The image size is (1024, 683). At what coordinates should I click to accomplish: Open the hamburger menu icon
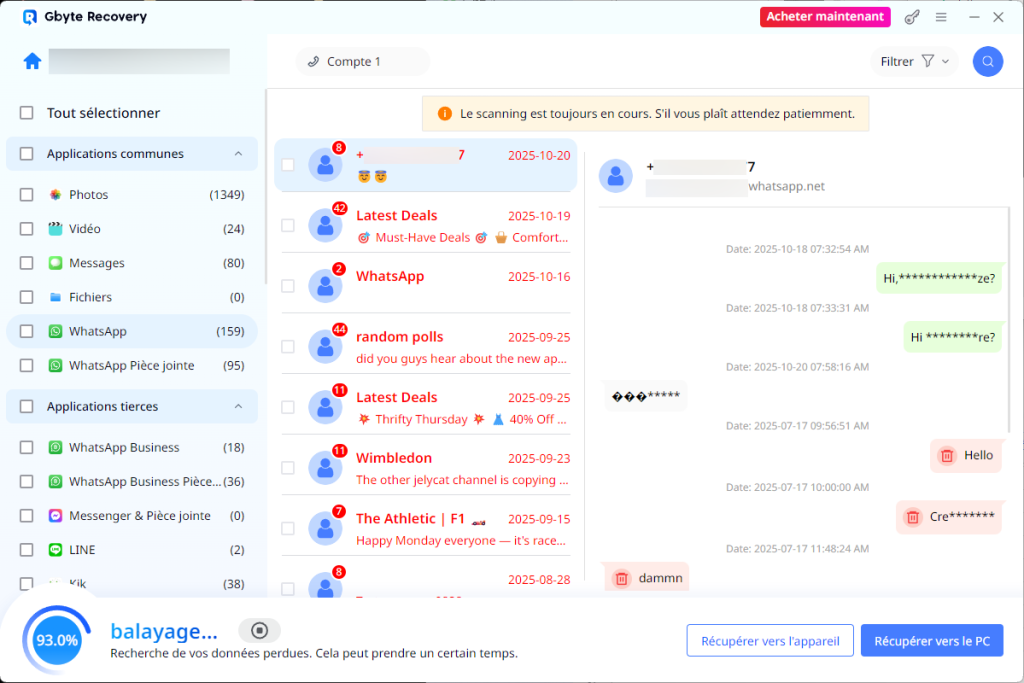coord(941,17)
